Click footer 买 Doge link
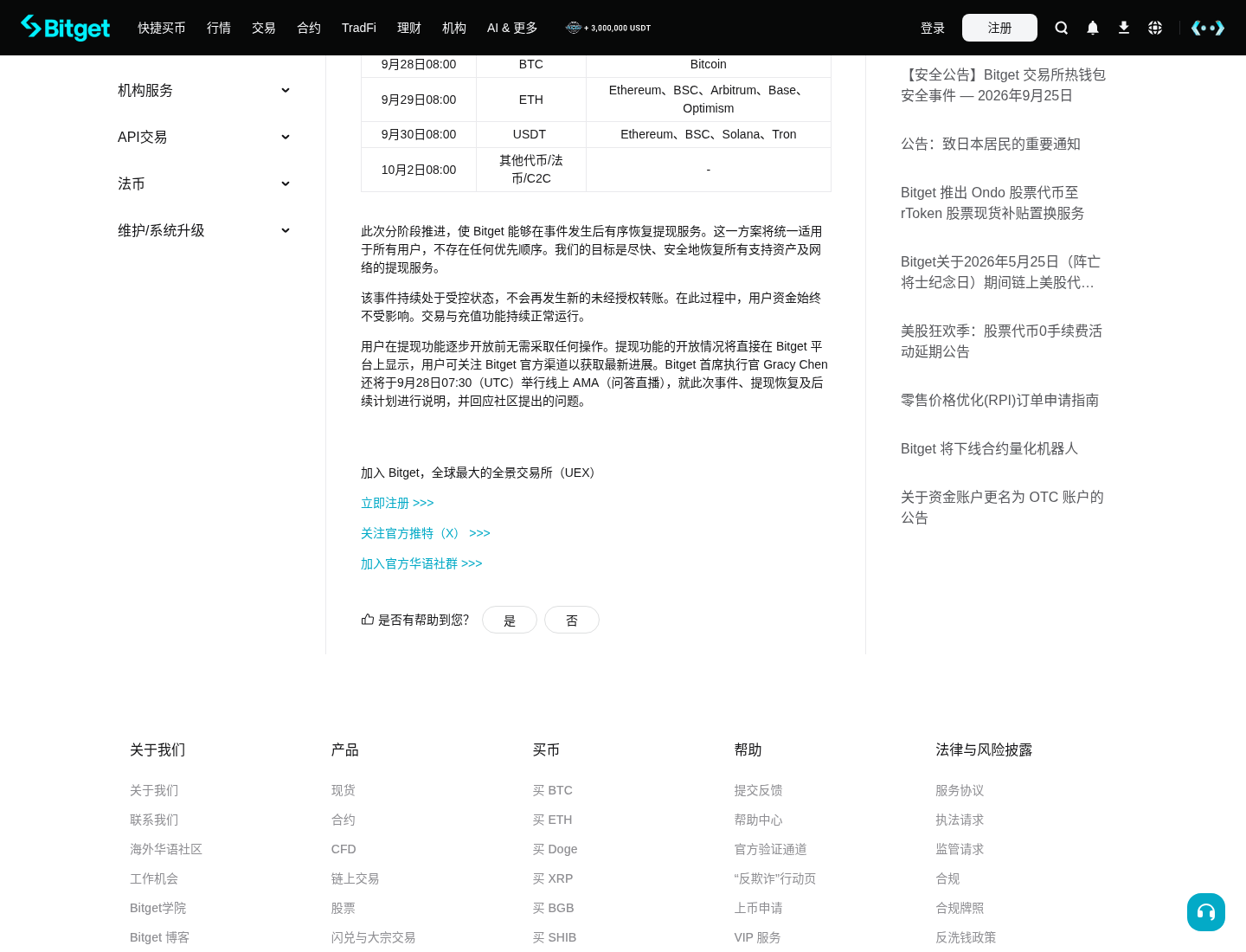 pyautogui.click(x=556, y=849)
